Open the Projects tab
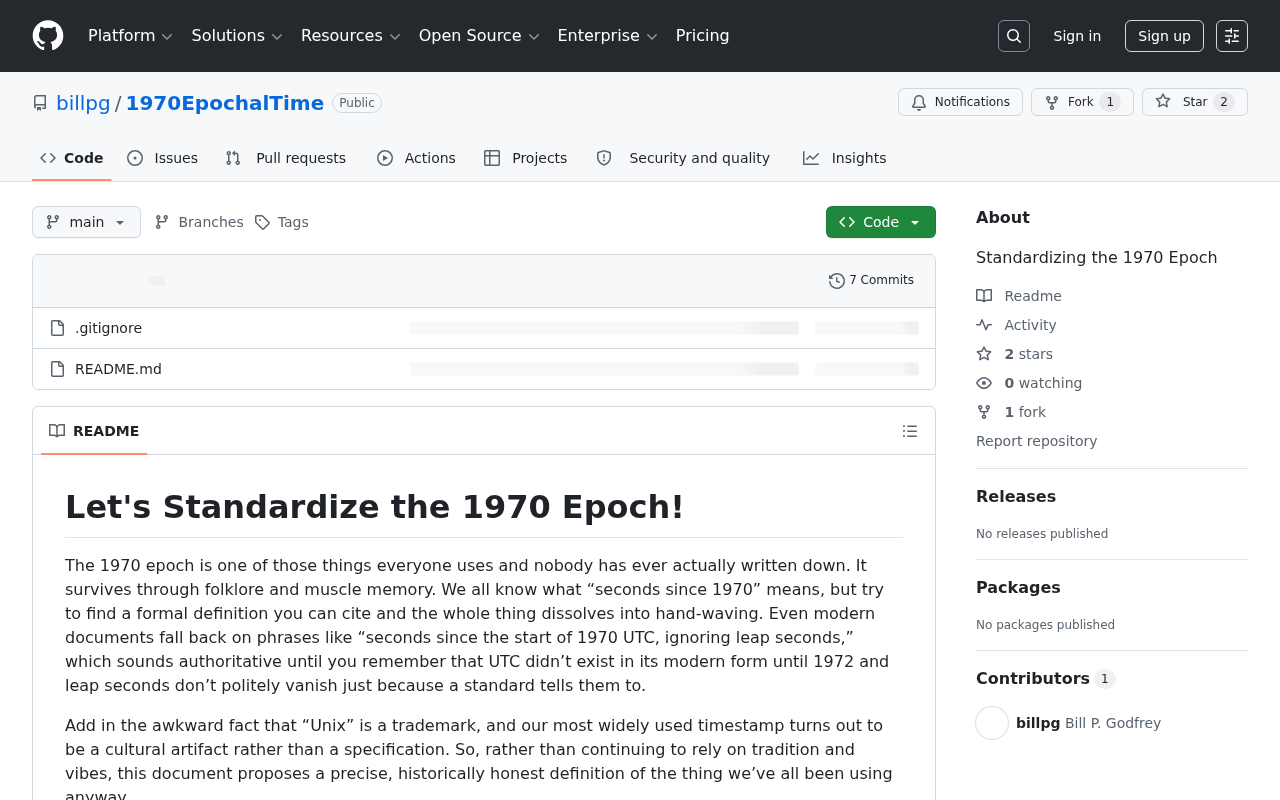The height and width of the screenshot is (800, 1280). tap(526, 158)
